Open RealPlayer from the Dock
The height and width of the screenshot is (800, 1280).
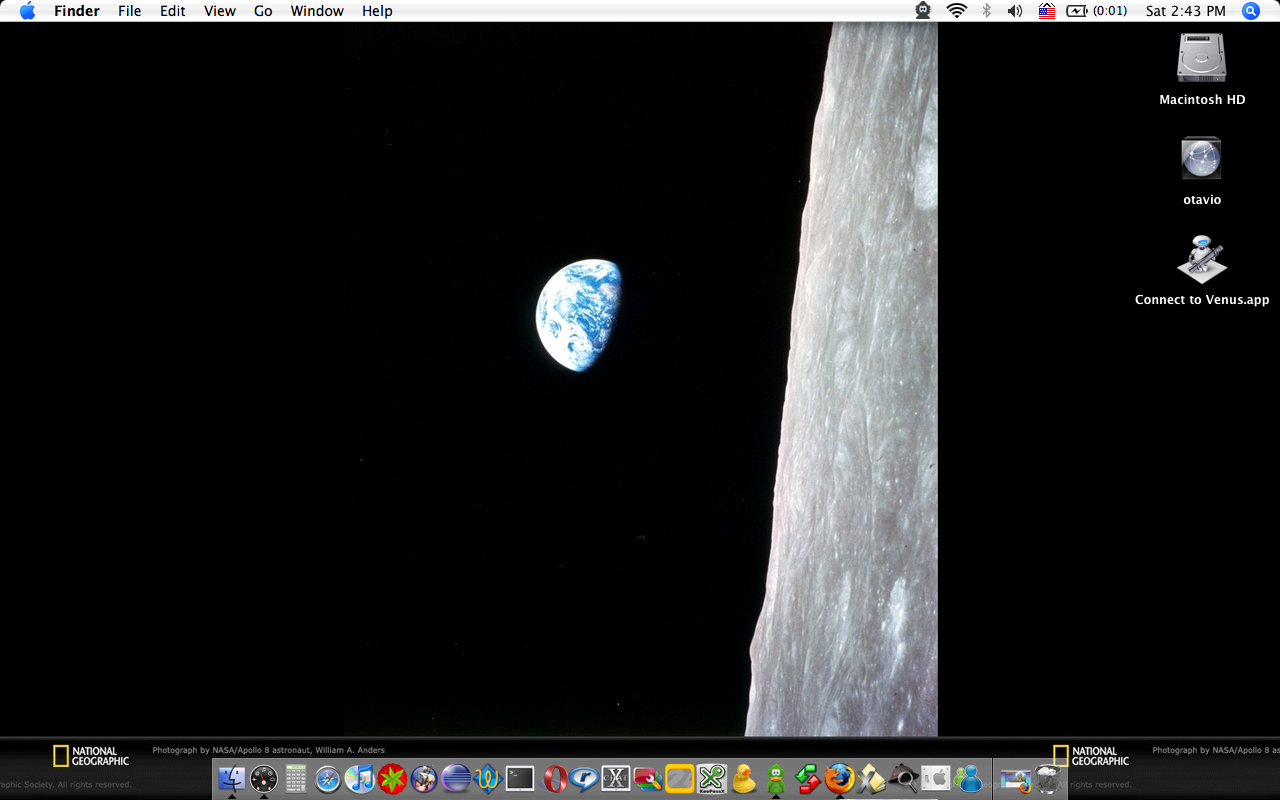pos(584,778)
